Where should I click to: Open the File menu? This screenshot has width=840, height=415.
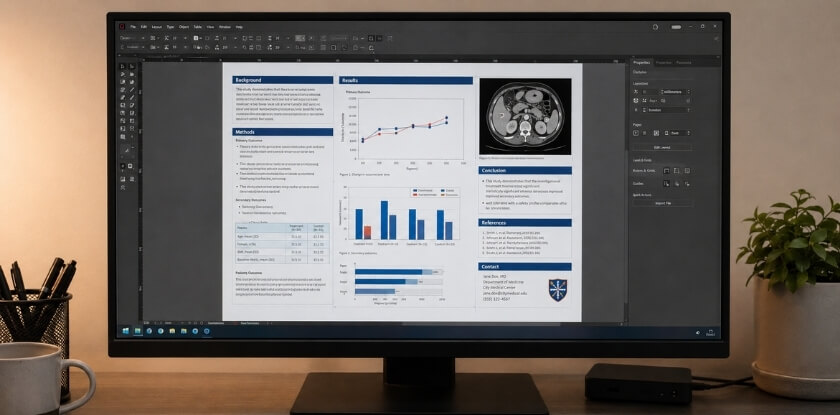click(x=133, y=27)
